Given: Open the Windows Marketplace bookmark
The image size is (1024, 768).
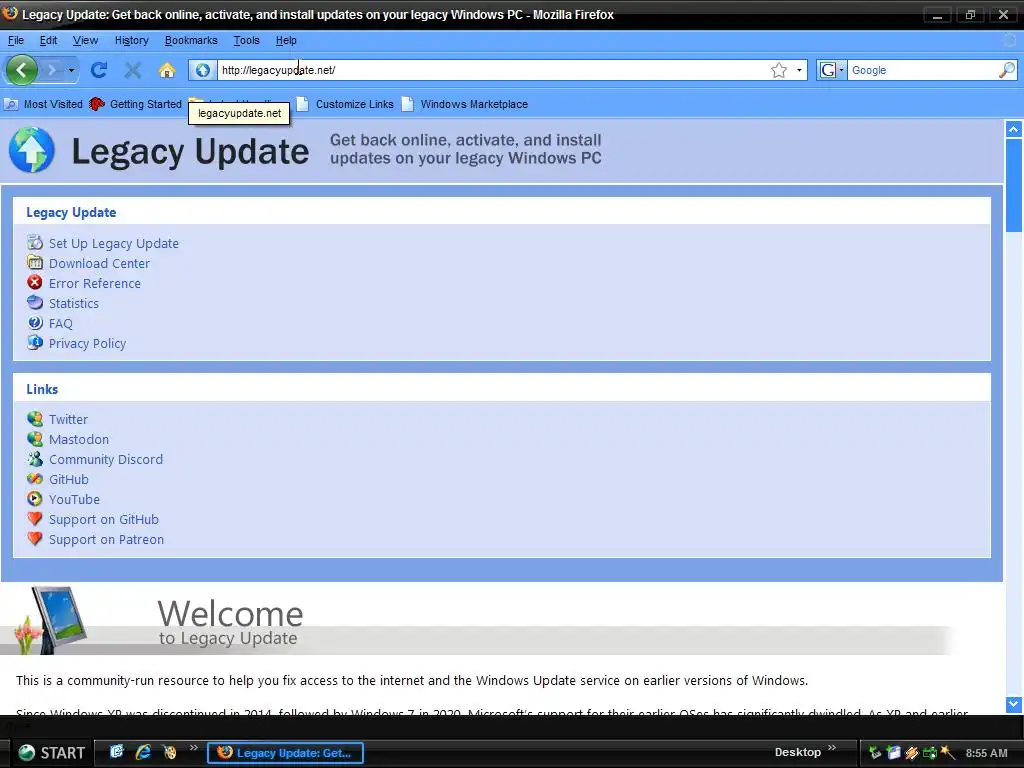Looking at the screenshot, I should pyautogui.click(x=464, y=104).
